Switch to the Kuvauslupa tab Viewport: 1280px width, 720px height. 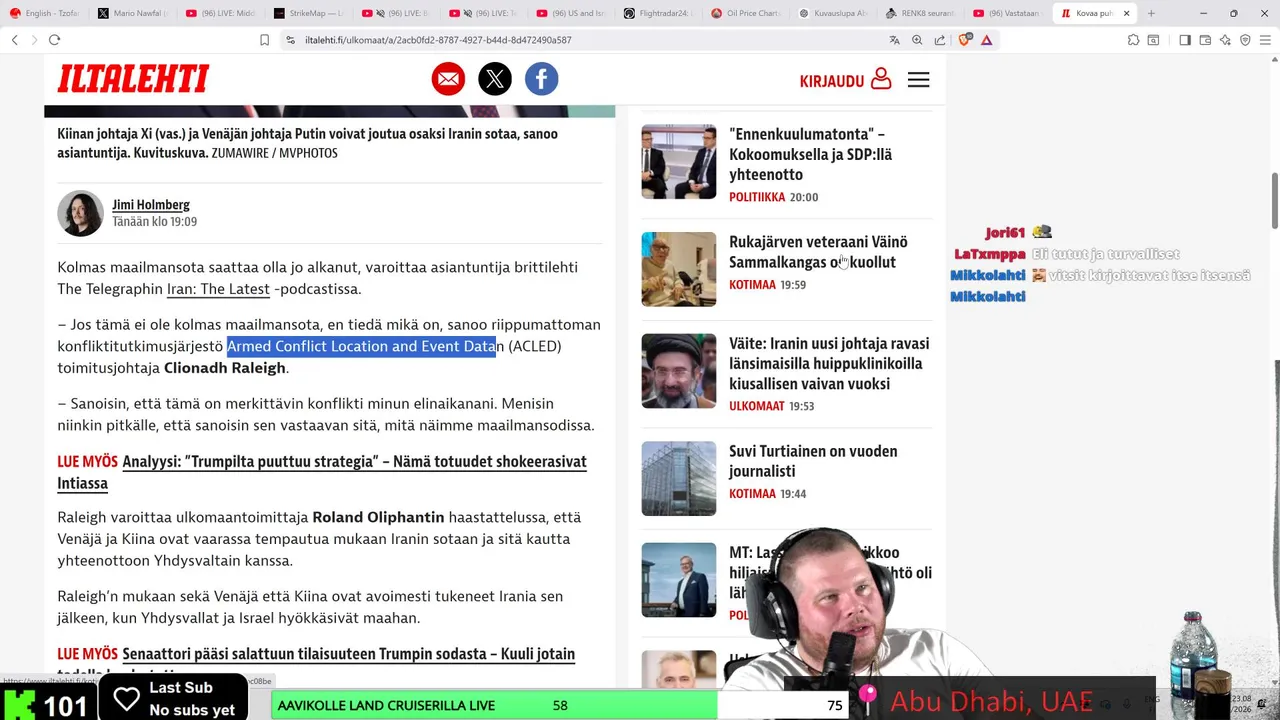pyautogui.click(x=836, y=13)
